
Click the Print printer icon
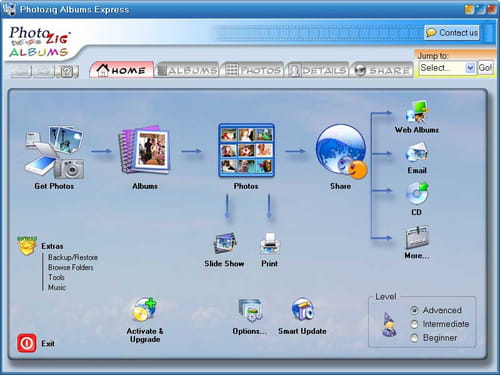coord(270,243)
